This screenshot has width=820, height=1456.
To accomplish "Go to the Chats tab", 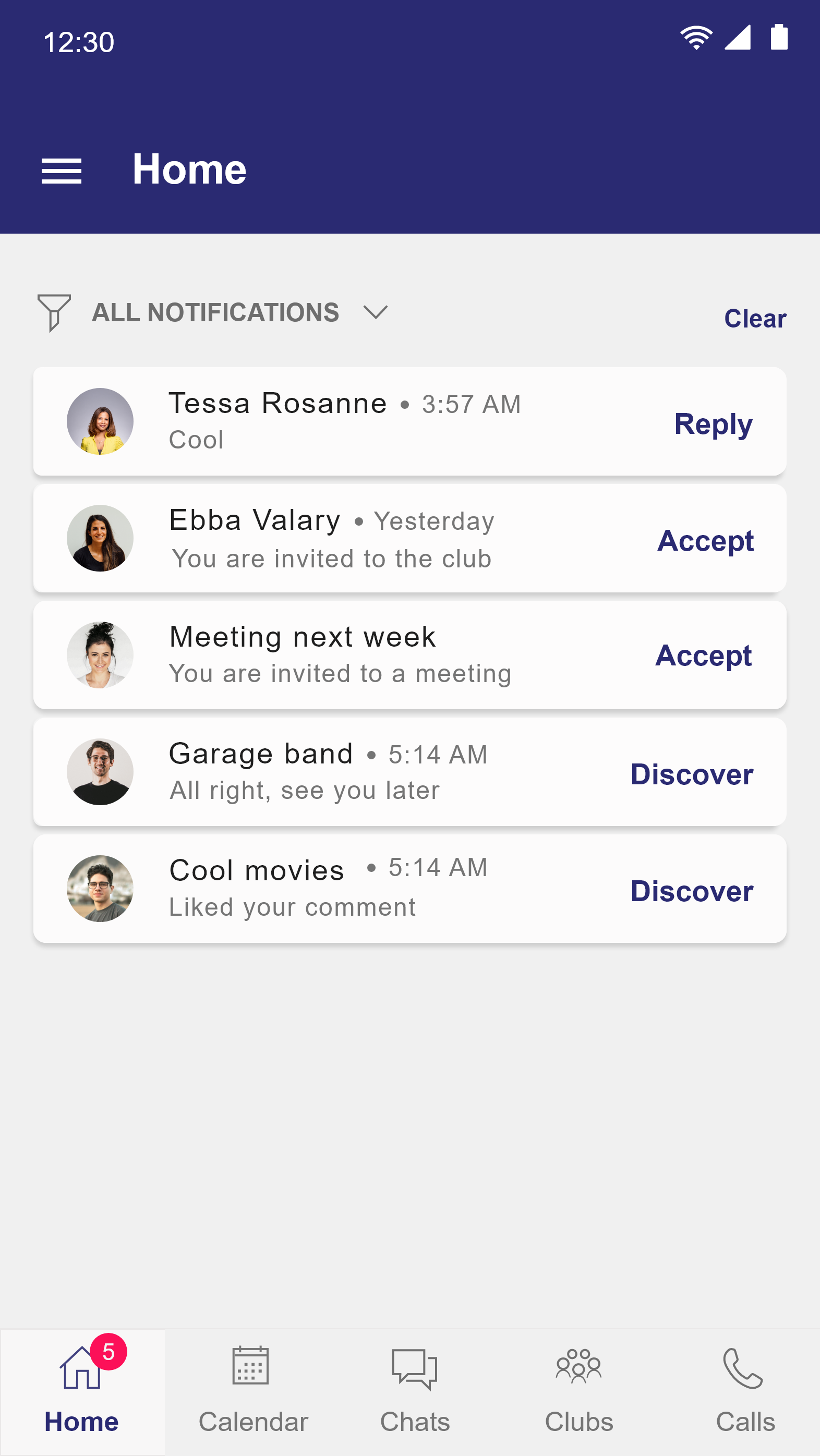I will [415, 1391].
